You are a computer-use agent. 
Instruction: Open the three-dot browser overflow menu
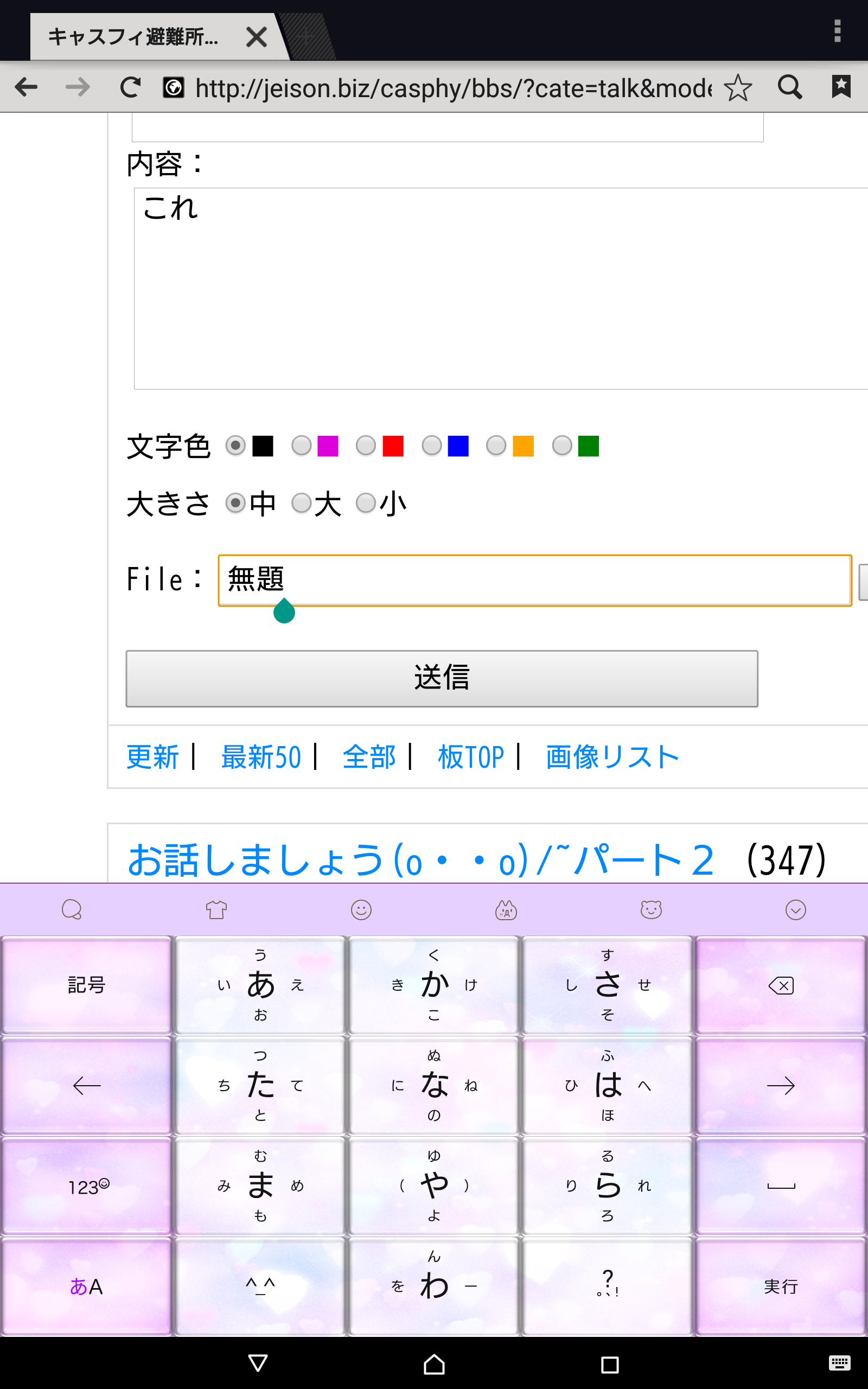(837, 31)
